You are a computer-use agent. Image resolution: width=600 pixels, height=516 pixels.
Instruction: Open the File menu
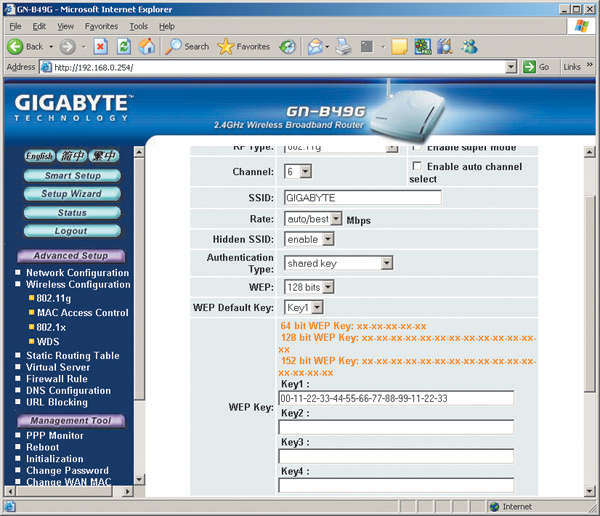(x=15, y=26)
